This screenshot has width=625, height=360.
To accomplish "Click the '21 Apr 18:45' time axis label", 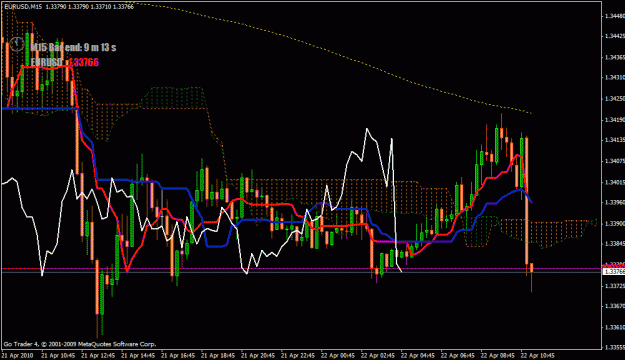I will (x=218, y=355).
